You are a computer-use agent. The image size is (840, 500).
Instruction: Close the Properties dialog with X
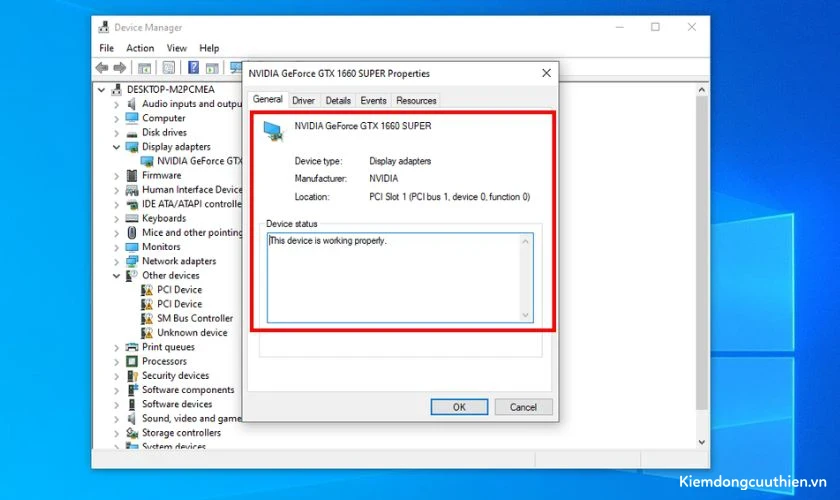coord(546,73)
